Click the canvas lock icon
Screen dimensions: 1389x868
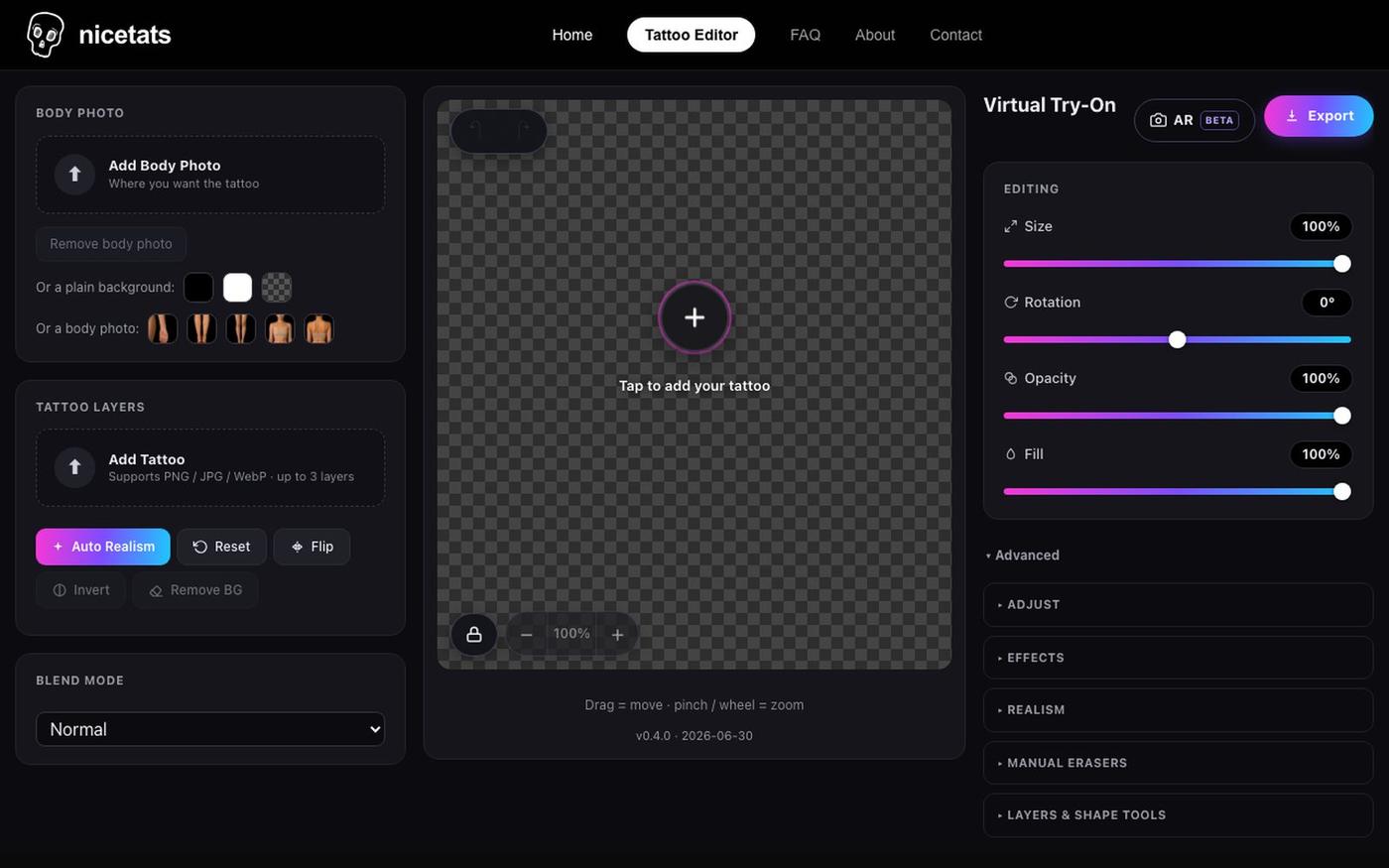pyautogui.click(x=474, y=634)
